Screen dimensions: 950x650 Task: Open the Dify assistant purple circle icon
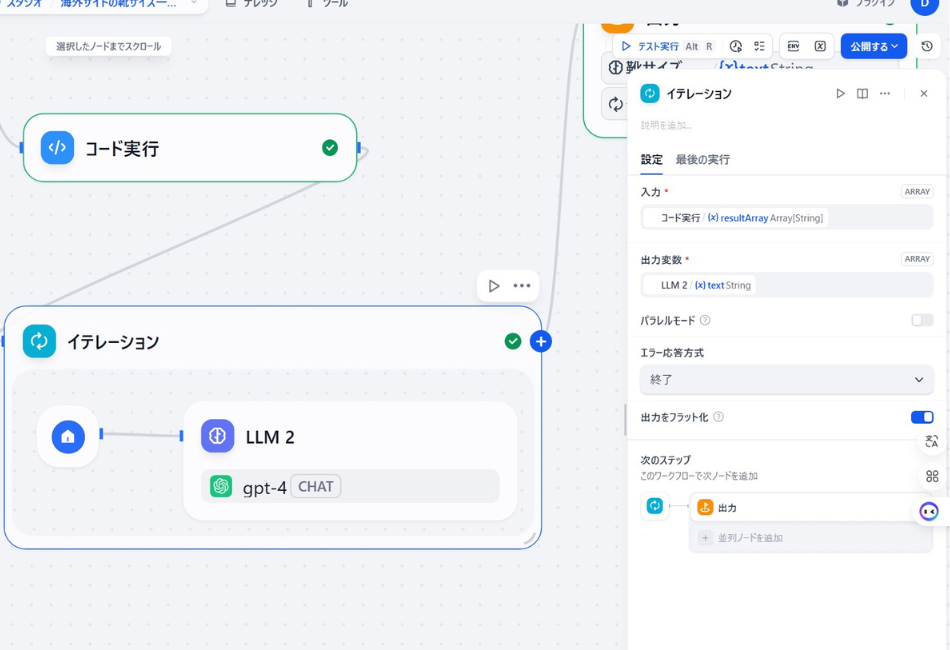[x=928, y=511]
